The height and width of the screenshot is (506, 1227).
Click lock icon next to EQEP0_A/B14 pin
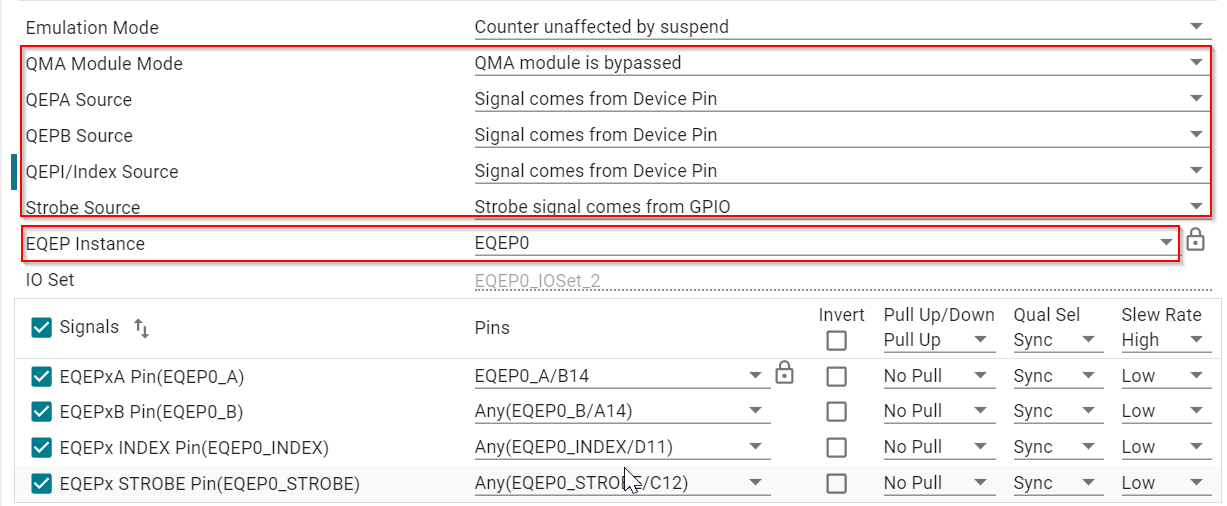[785, 375]
